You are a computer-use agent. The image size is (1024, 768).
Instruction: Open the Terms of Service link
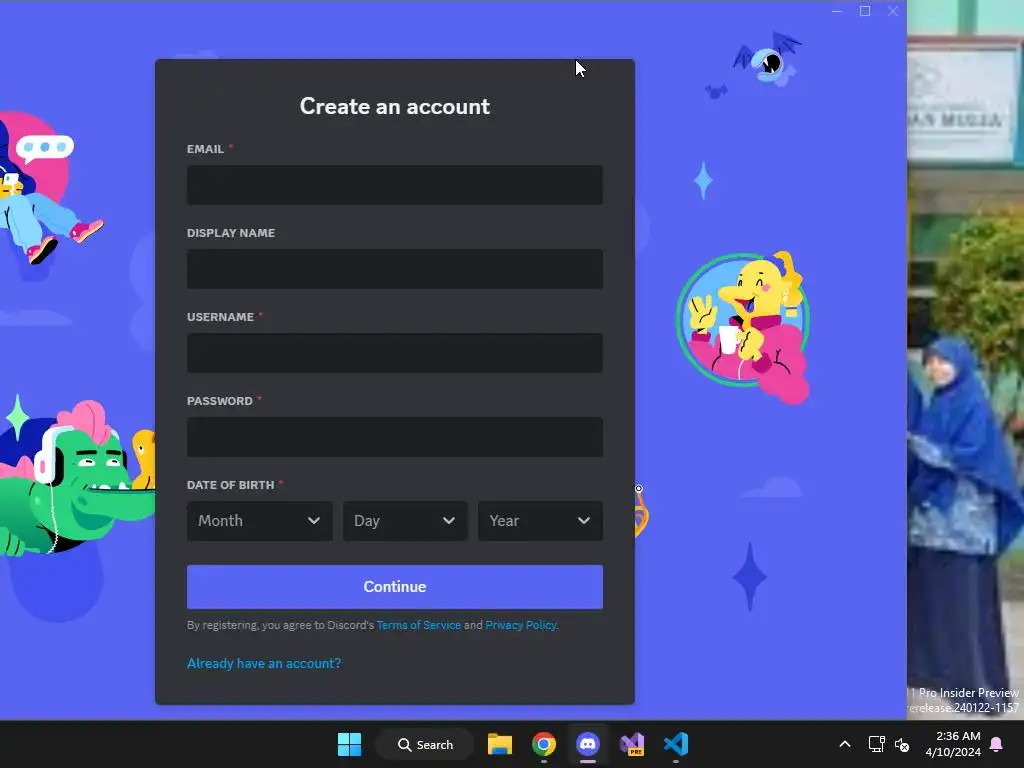tap(419, 625)
